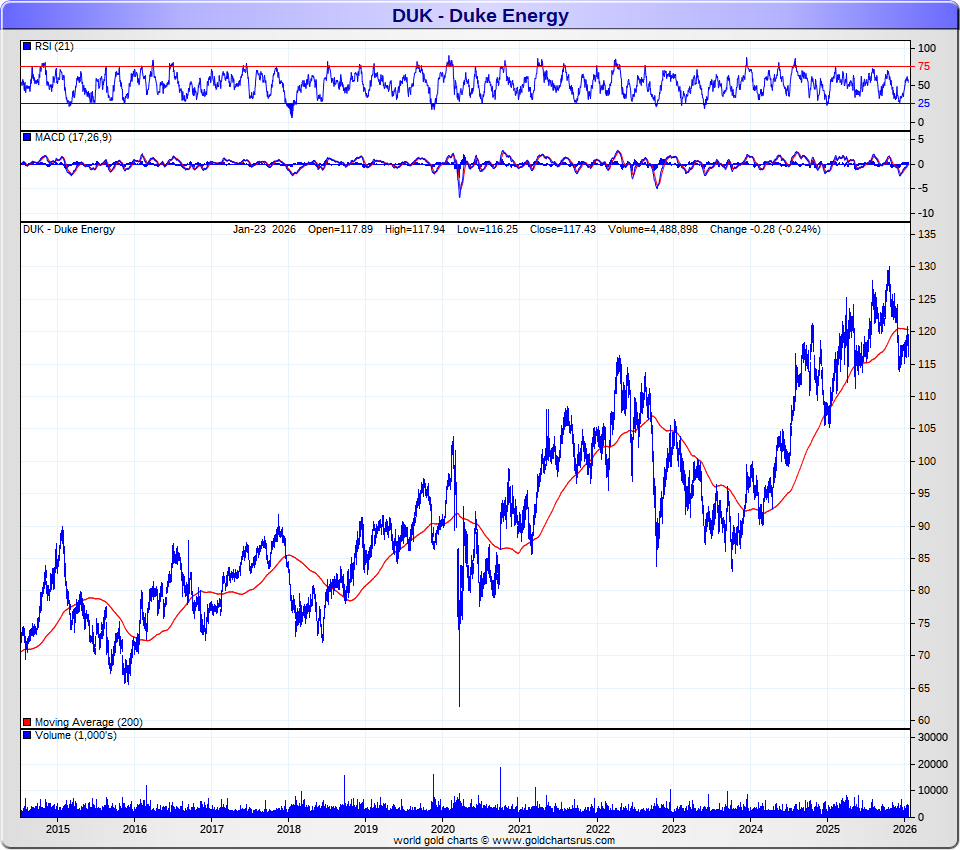Click the red Moving Average legend swatch

27,722
